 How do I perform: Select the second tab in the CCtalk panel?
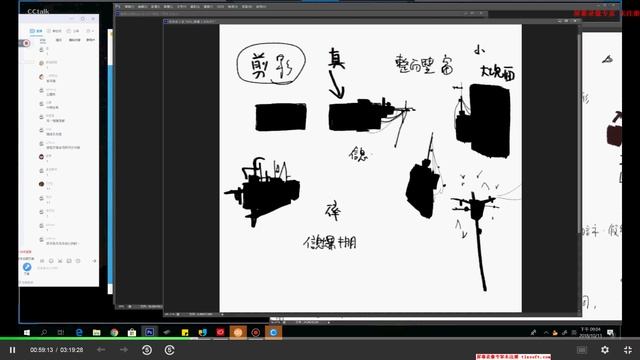click(54, 31)
